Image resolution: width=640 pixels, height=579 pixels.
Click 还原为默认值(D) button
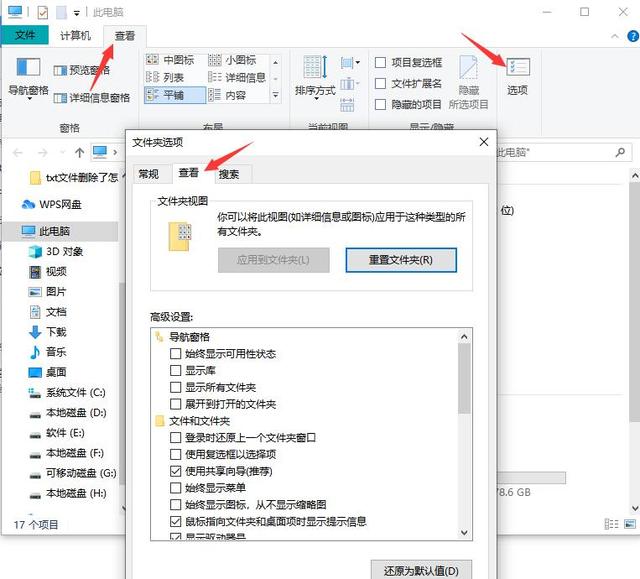tap(421, 570)
